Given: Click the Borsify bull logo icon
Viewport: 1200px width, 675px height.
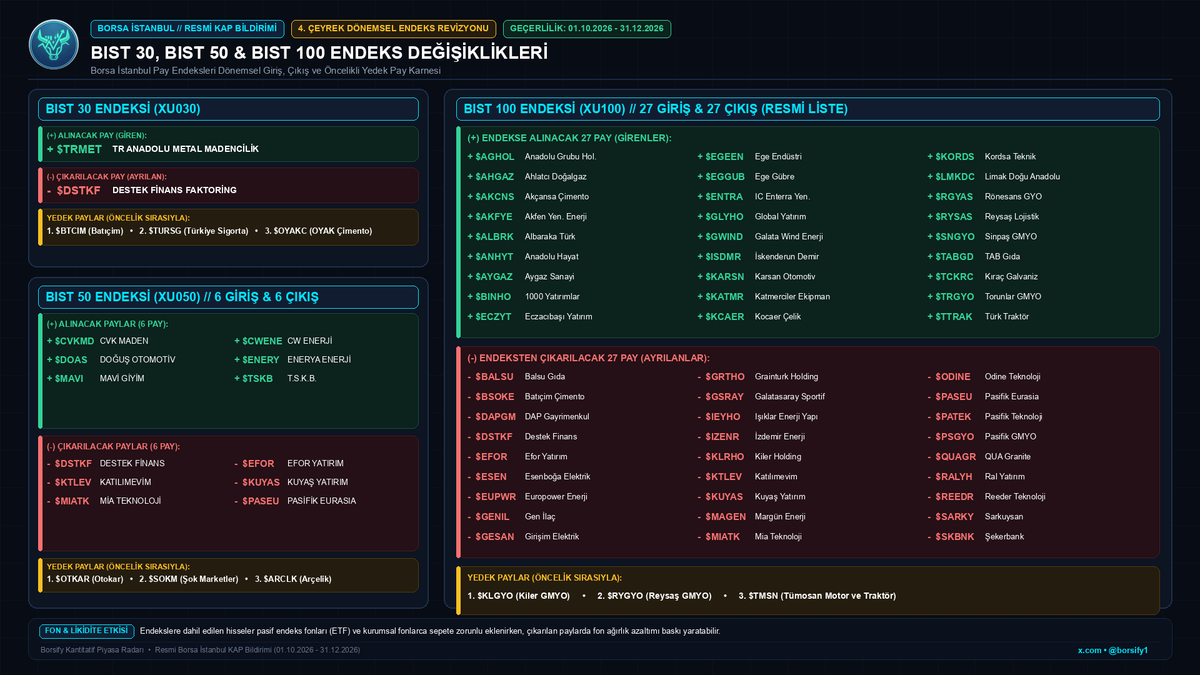Looking at the screenshot, I should click(x=52, y=45).
